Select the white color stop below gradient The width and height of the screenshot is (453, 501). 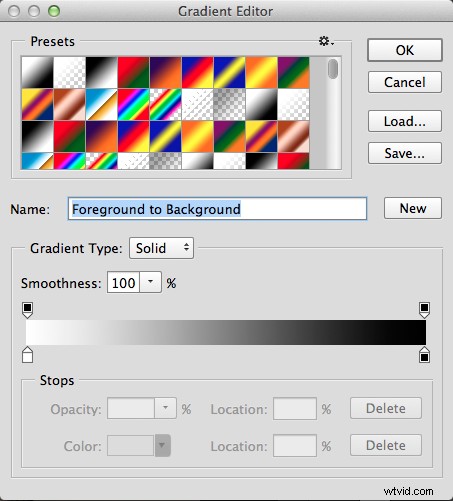tap(27, 355)
